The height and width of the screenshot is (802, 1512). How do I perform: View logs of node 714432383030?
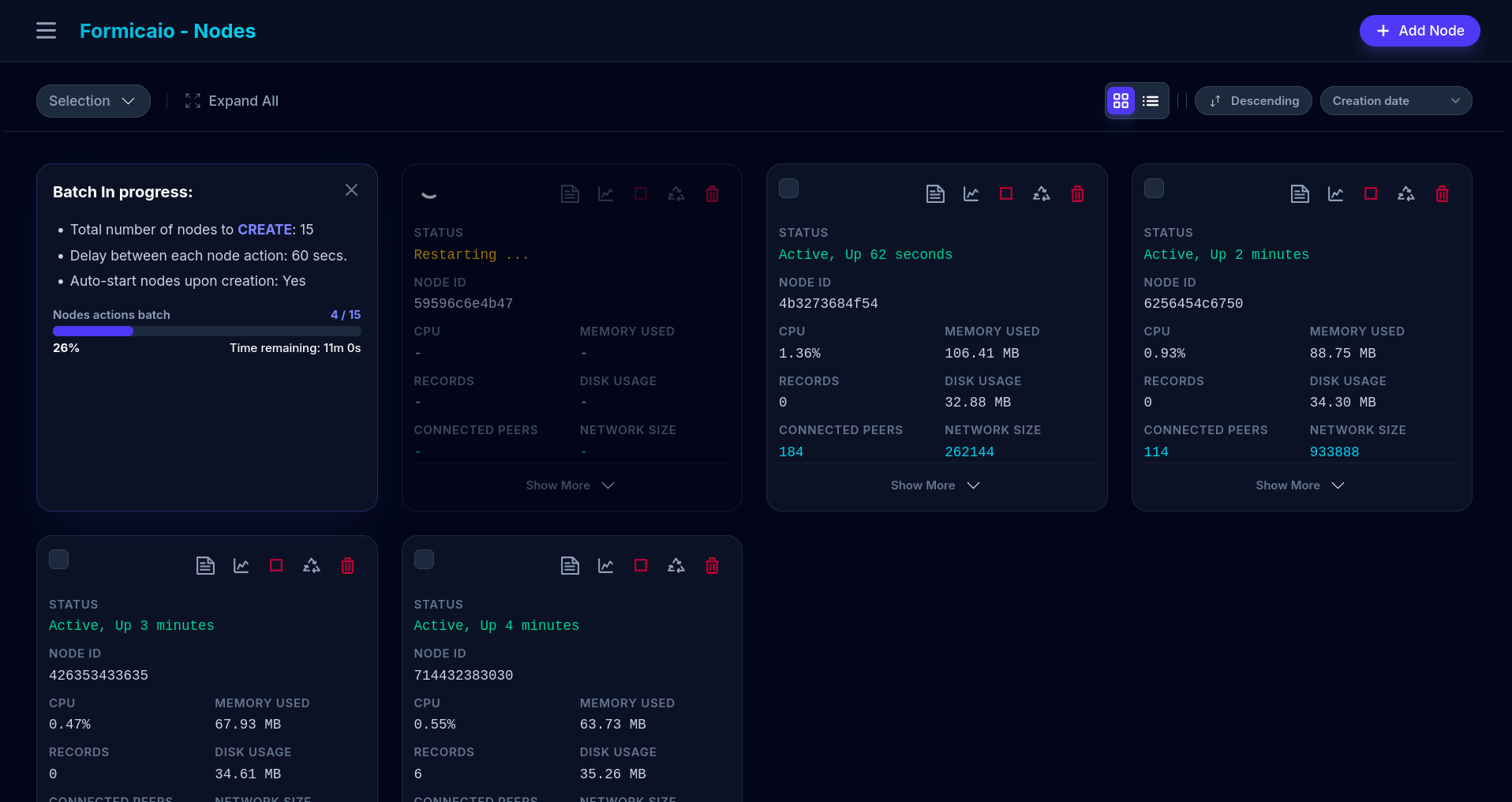570,566
